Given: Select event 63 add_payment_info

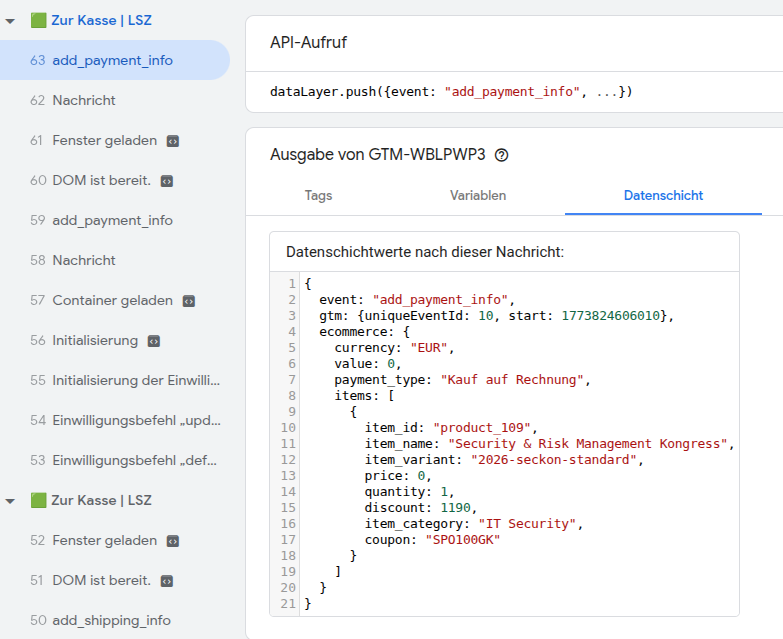Looking at the screenshot, I should point(112,60).
